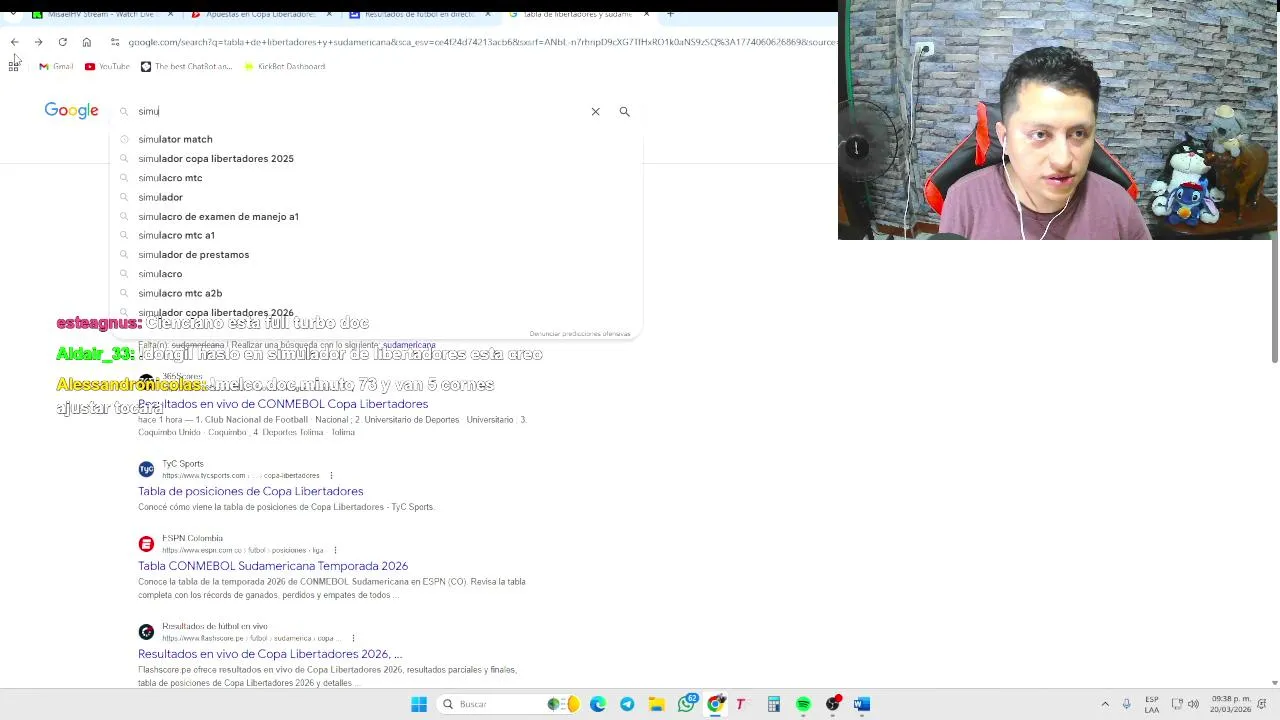Choose suggestion simulacro mtc
This screenshot has width=1280, height=720.
pyautogui.click(x=375, y=178)
